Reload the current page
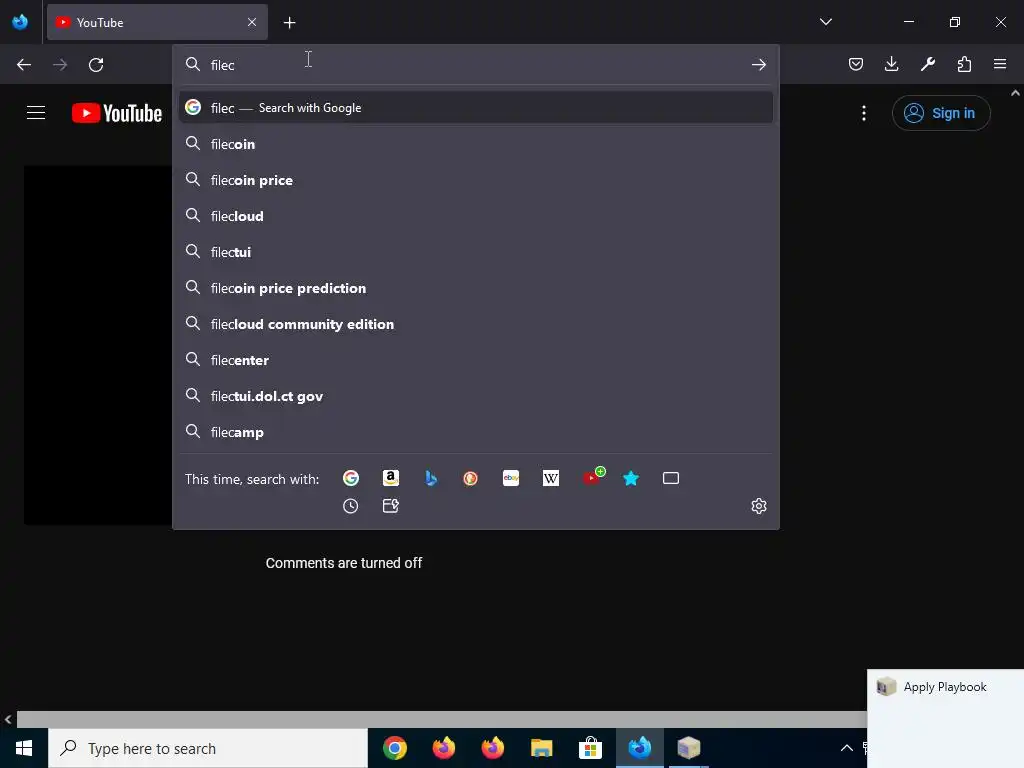1024x768 pixels. pyautogui.click(x=96, y=65)
